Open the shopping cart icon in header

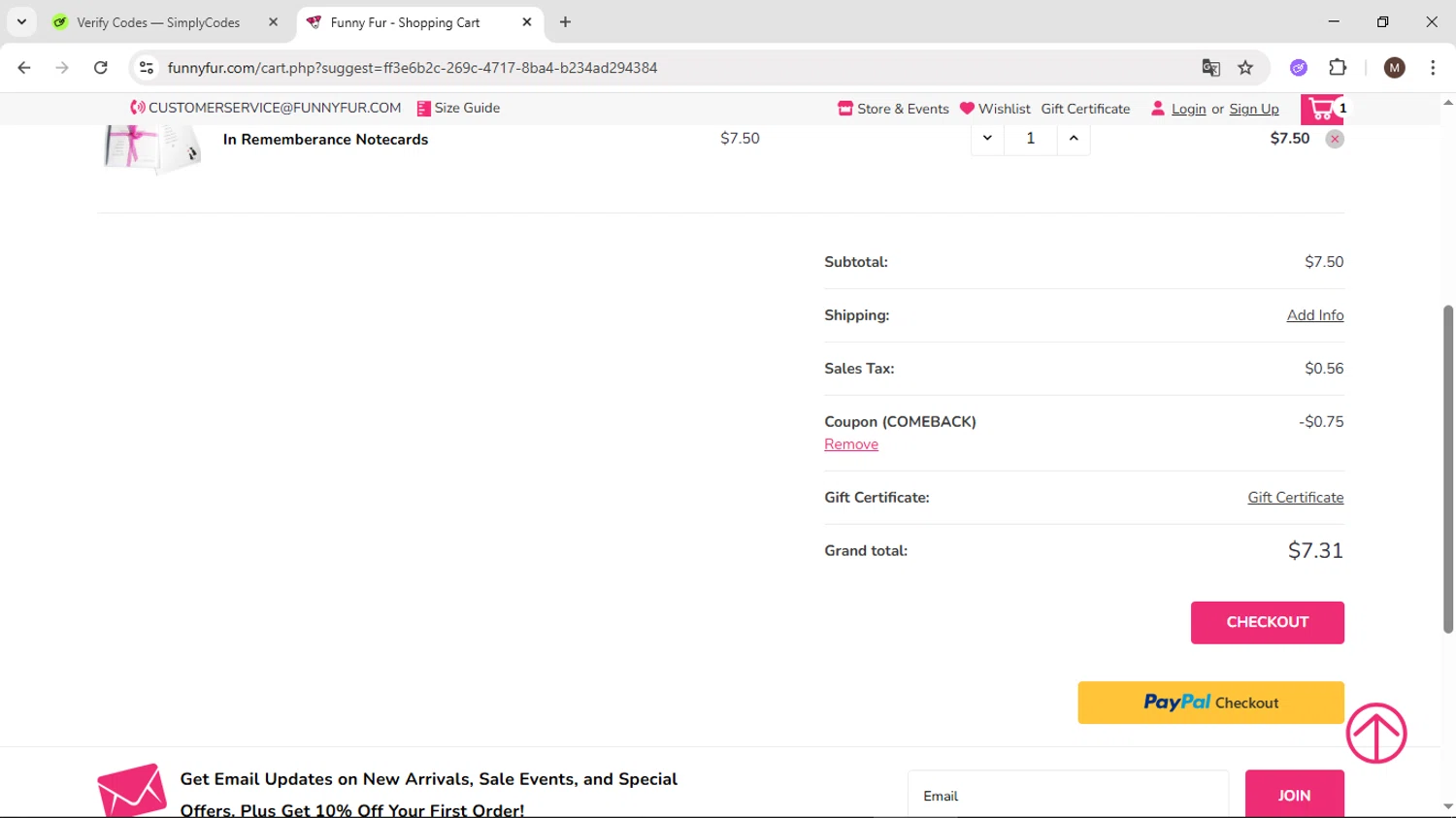click(1322, 109)
